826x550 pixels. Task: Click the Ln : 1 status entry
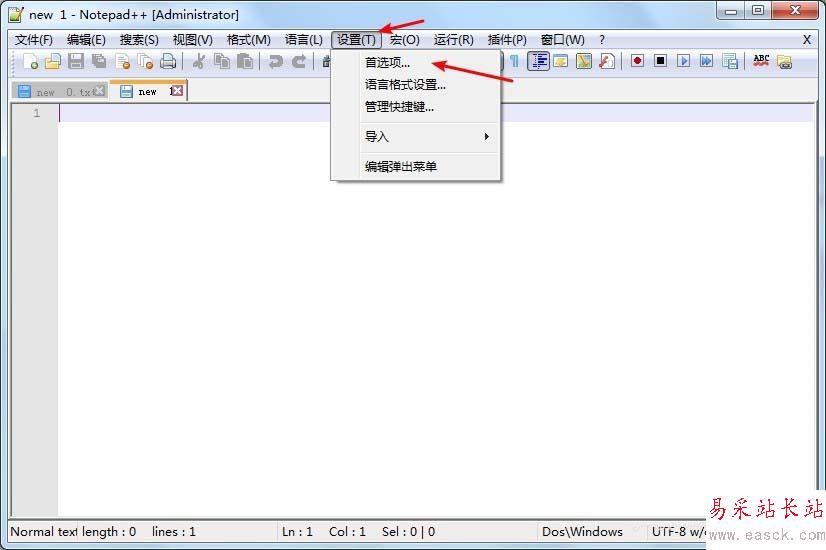(298, 532)
